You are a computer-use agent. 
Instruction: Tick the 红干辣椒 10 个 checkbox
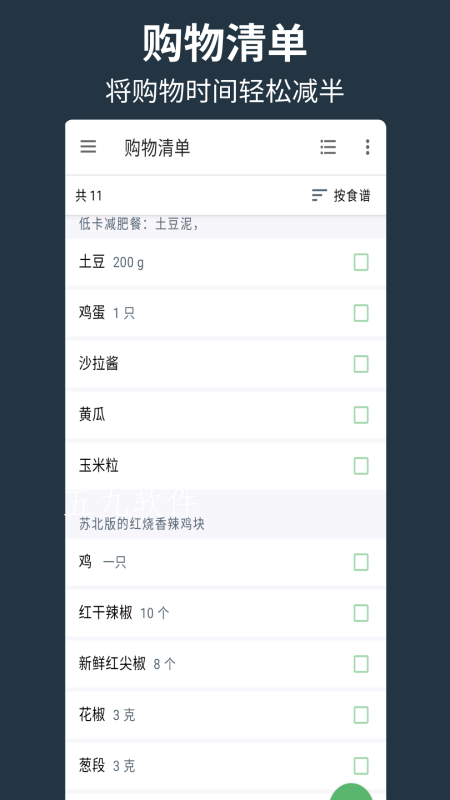point(361,613)
